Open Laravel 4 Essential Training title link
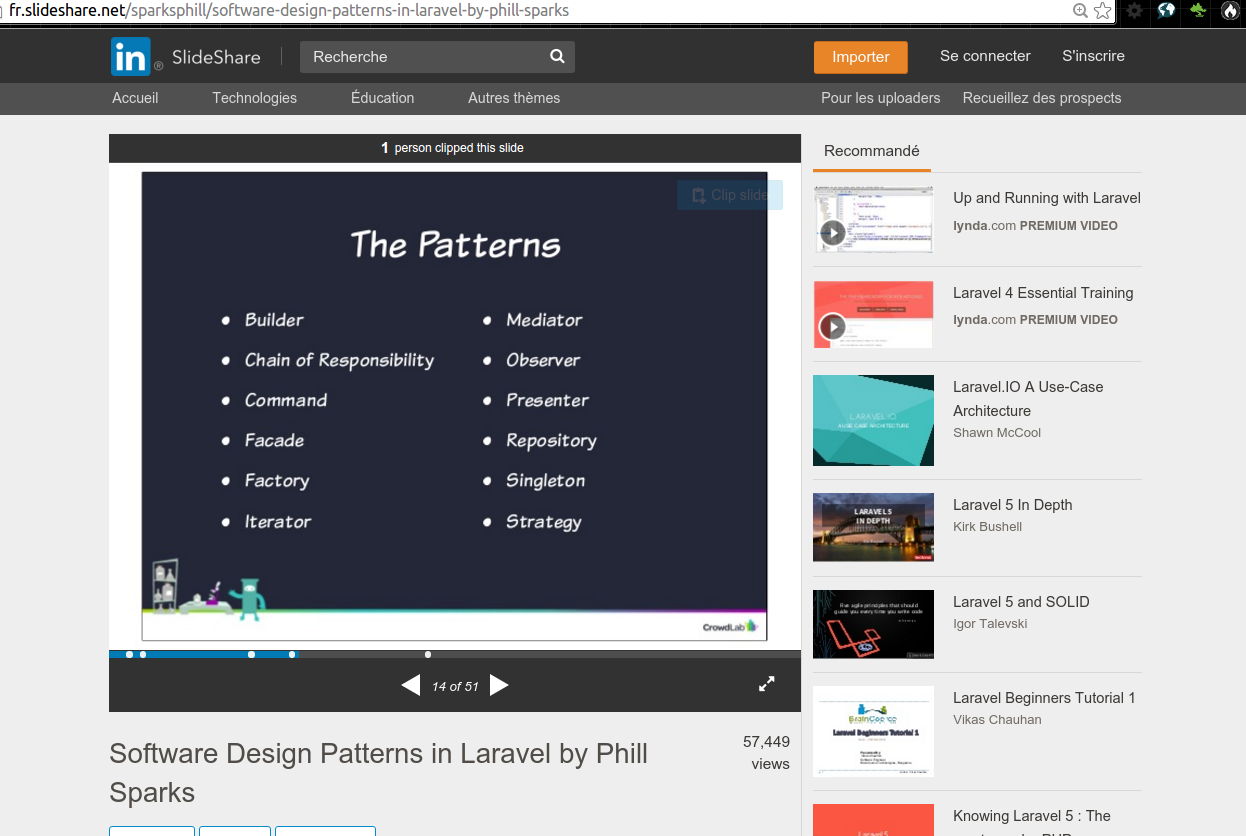This screenshot has height=836, width=1246. pos(1043,293)
